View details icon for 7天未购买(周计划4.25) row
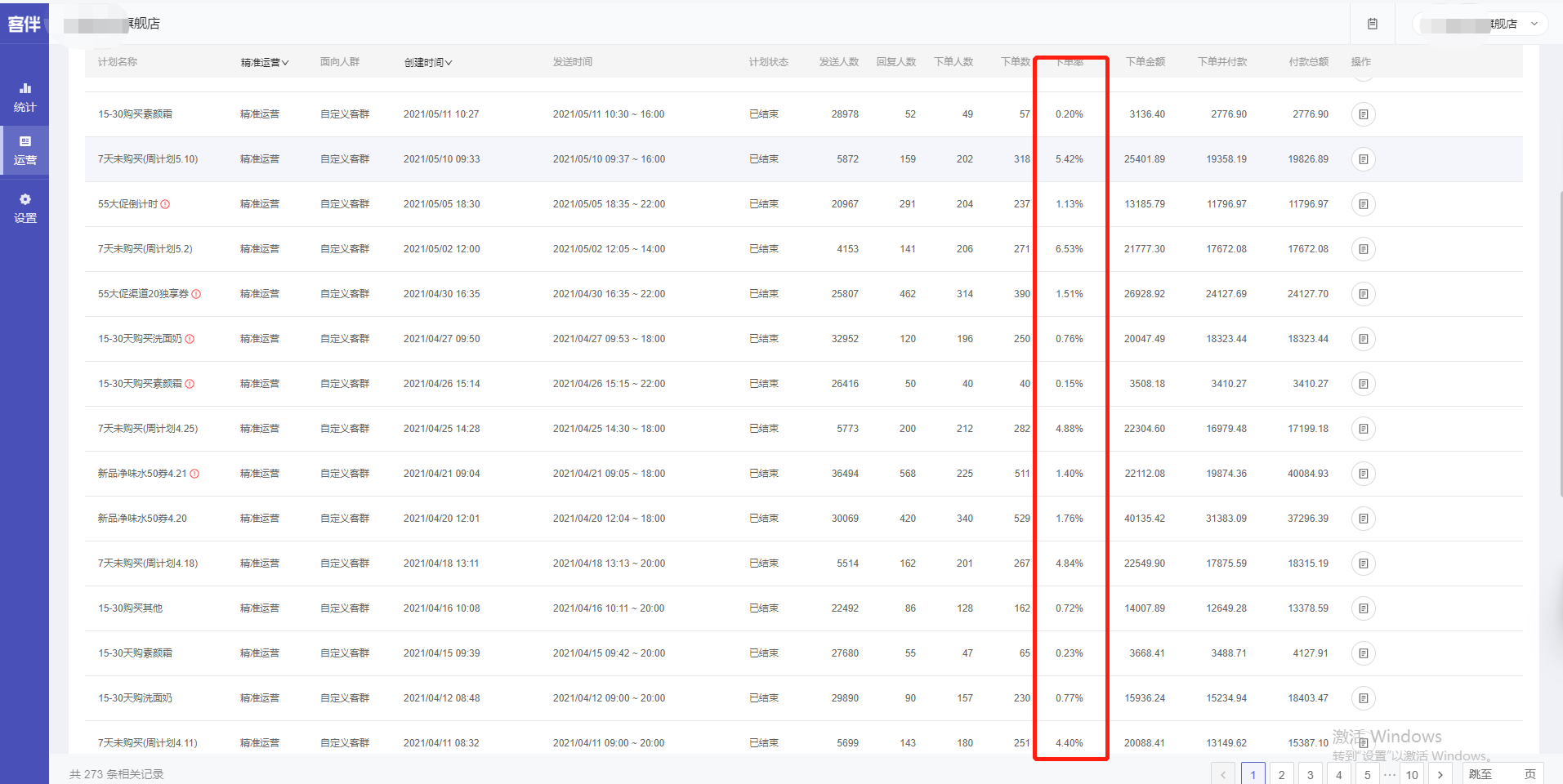The width and height of the screenshot is (1563, 784). coord(1363,429)
